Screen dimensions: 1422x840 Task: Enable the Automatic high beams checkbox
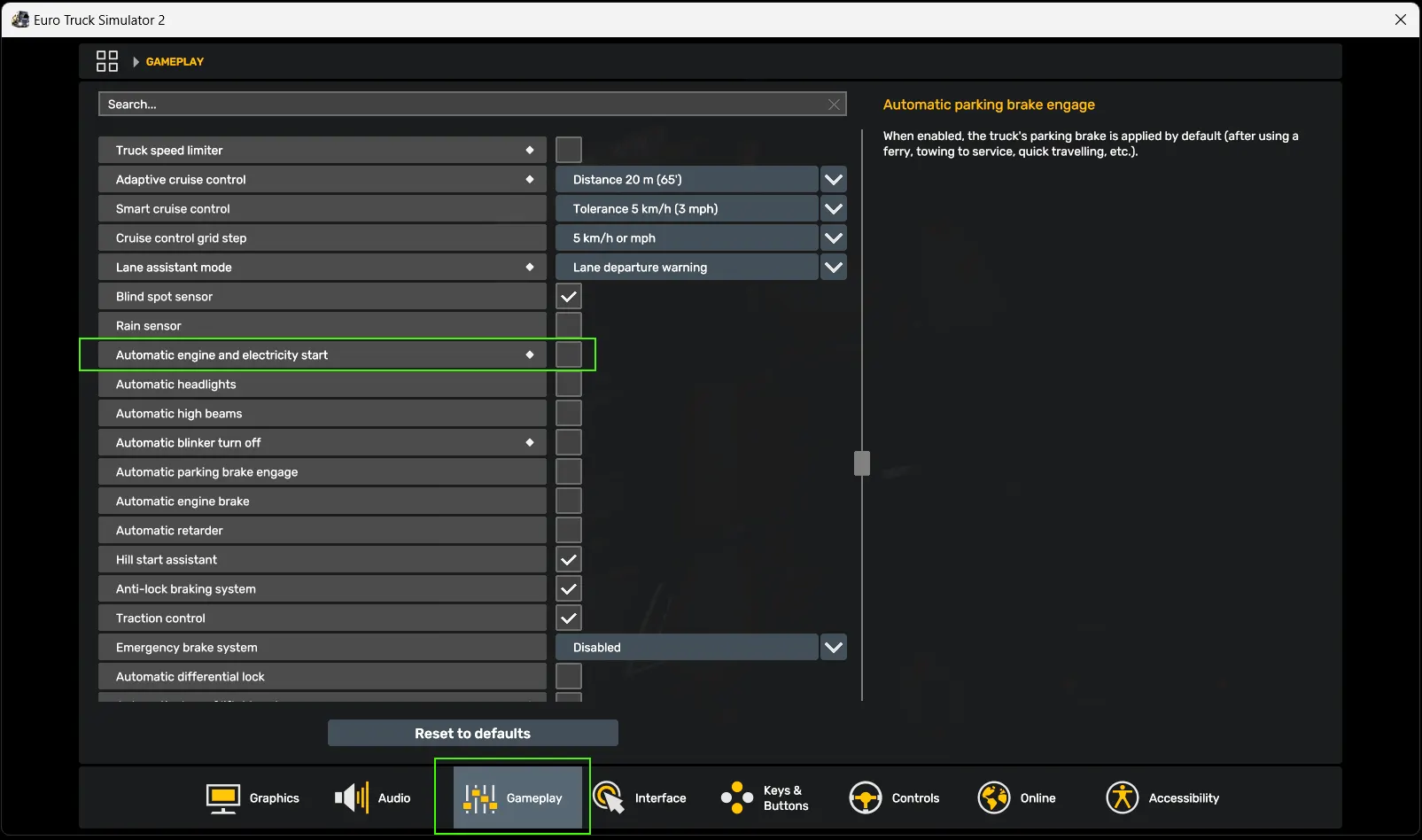click(x=569, y=413)
